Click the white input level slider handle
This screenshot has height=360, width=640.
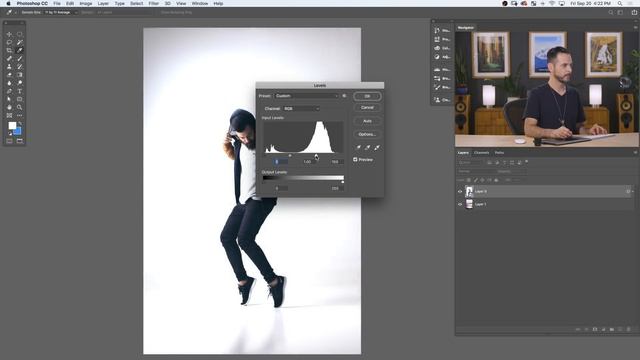click(316, 156)
